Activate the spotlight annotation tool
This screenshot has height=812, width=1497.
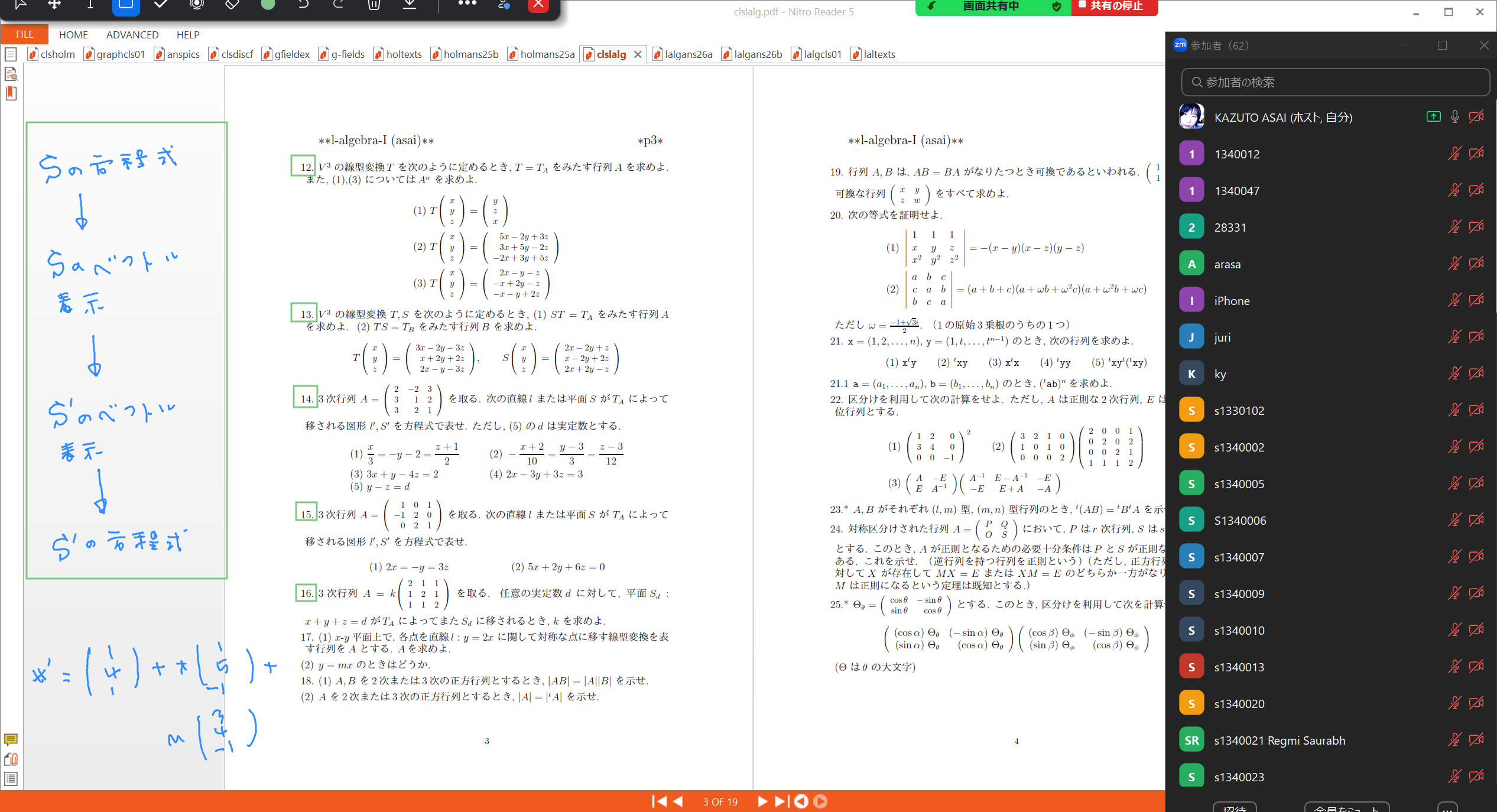pyautogui.click(x=197, y=5)
